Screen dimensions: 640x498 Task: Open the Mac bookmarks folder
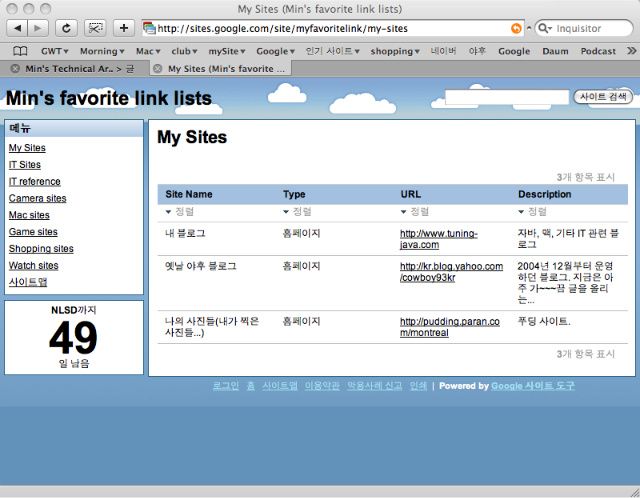click(148, 51)
